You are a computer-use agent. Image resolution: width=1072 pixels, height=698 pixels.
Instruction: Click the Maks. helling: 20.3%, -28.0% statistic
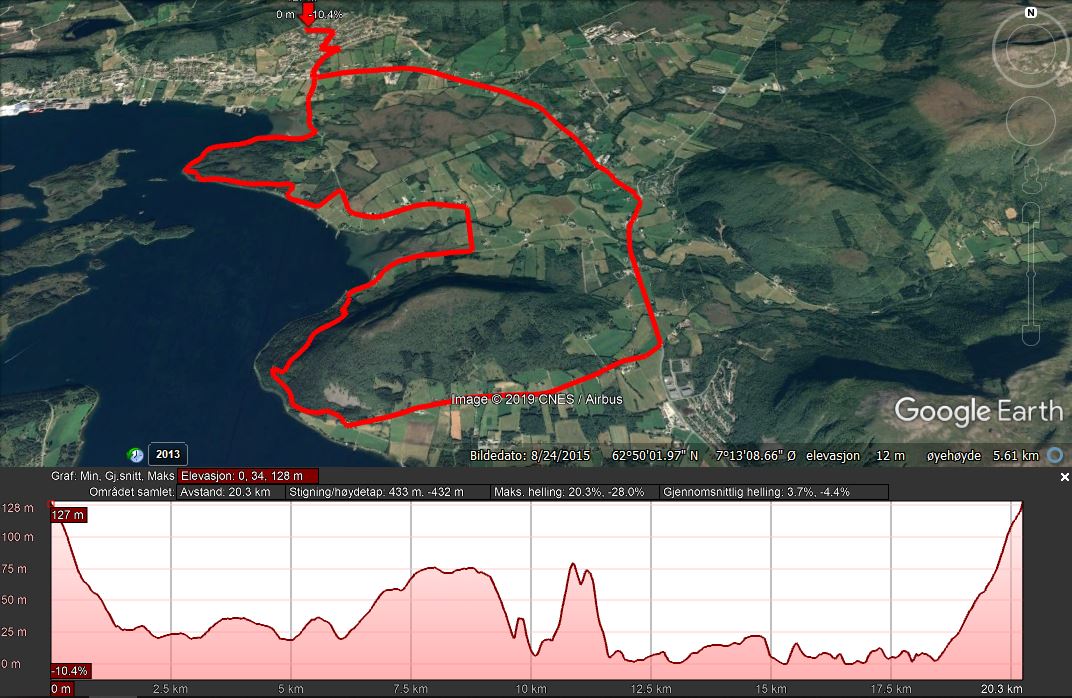pos(575,492)
